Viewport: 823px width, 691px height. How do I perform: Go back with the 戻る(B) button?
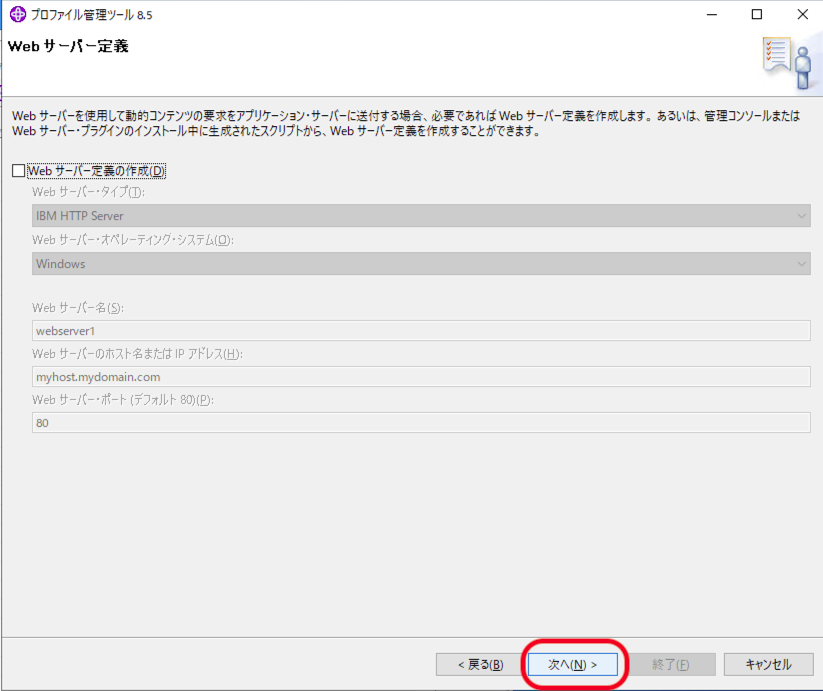(480, 665)
